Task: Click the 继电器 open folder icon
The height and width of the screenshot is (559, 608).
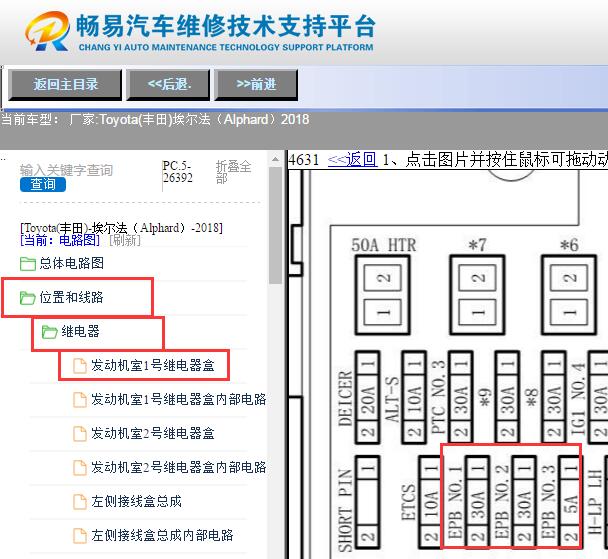Action: pyautogui.click(x=50, y=332)
